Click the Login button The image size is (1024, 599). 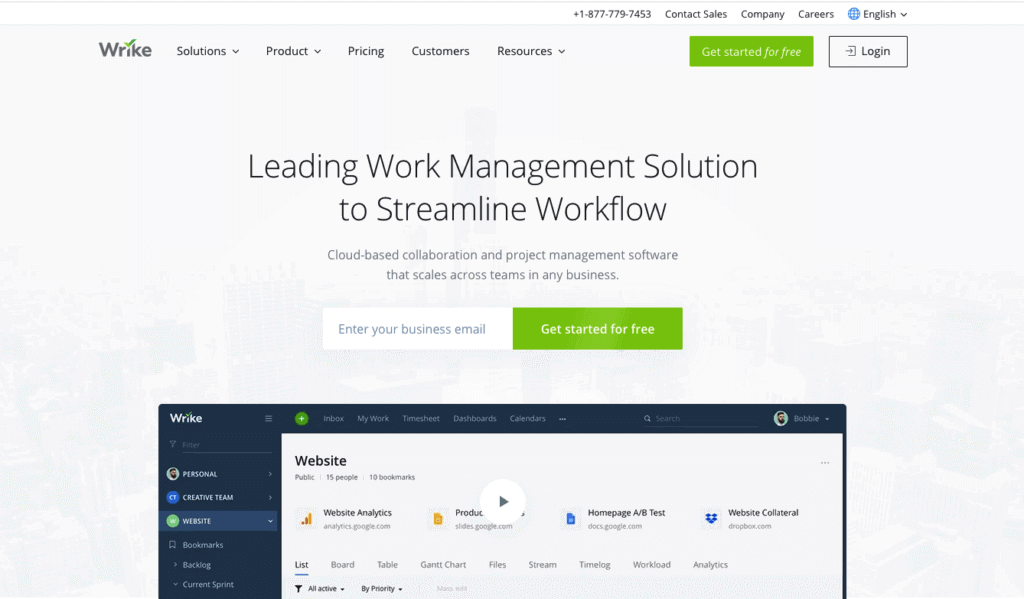868,52
